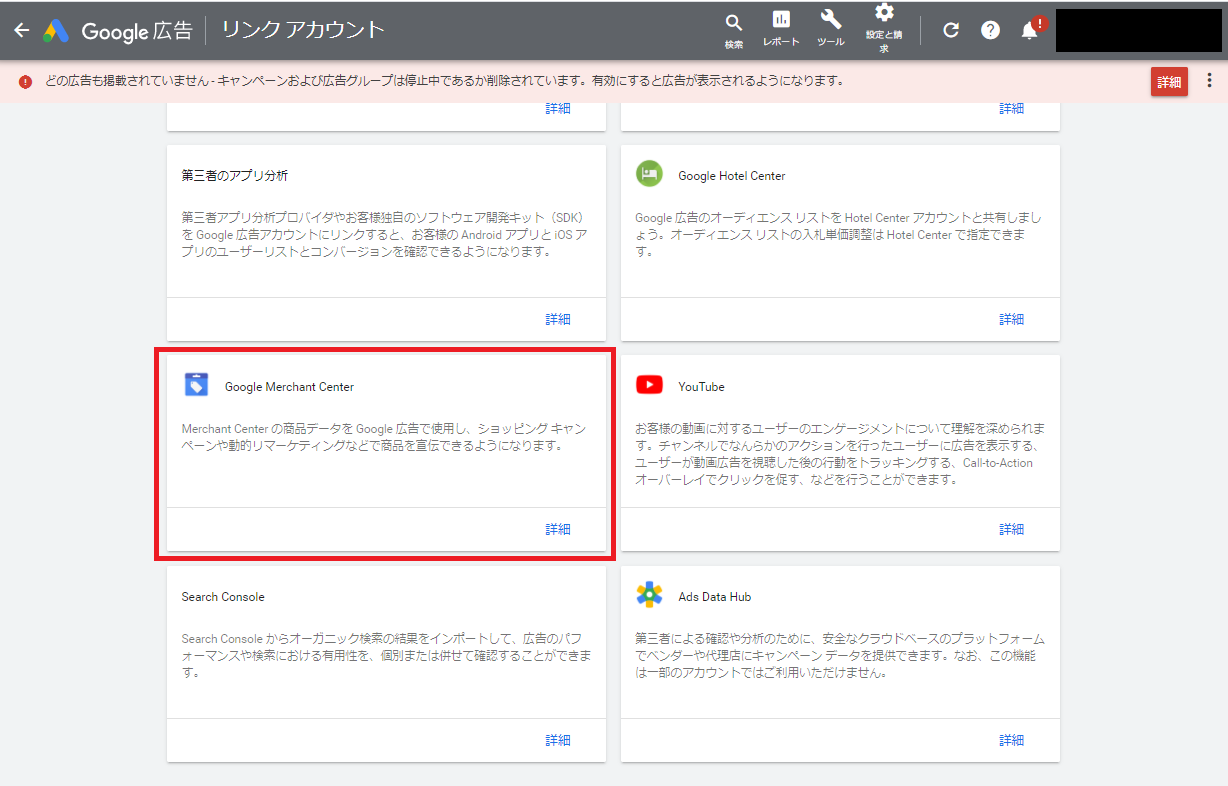Open 詳細 for Google Hotel Center
1228x786 pixels.
[x=1012, y=319]
